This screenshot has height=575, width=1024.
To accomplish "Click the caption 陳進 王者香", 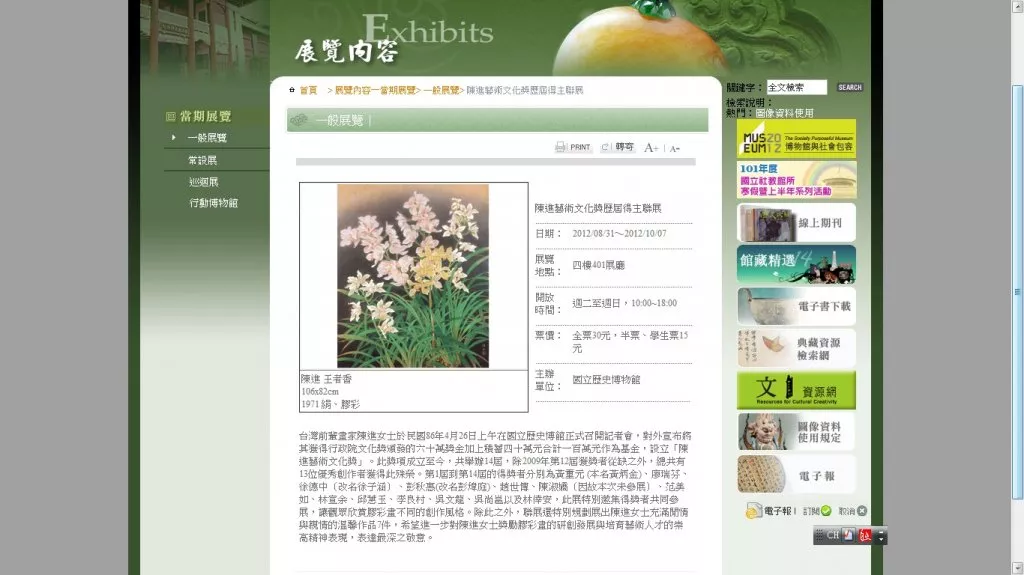I will coord(326,379).
